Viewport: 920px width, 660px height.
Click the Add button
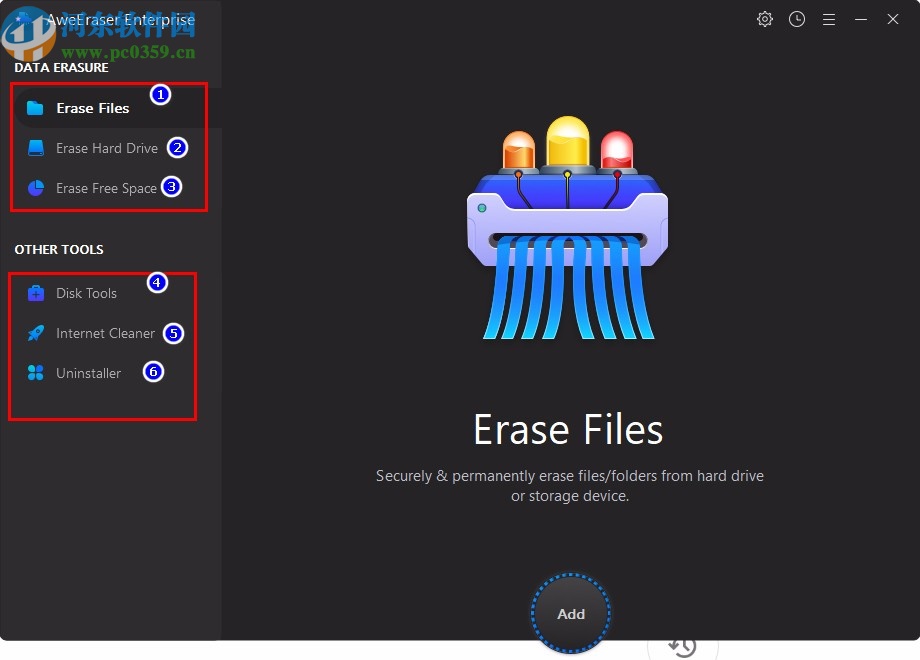coord(570,614)
